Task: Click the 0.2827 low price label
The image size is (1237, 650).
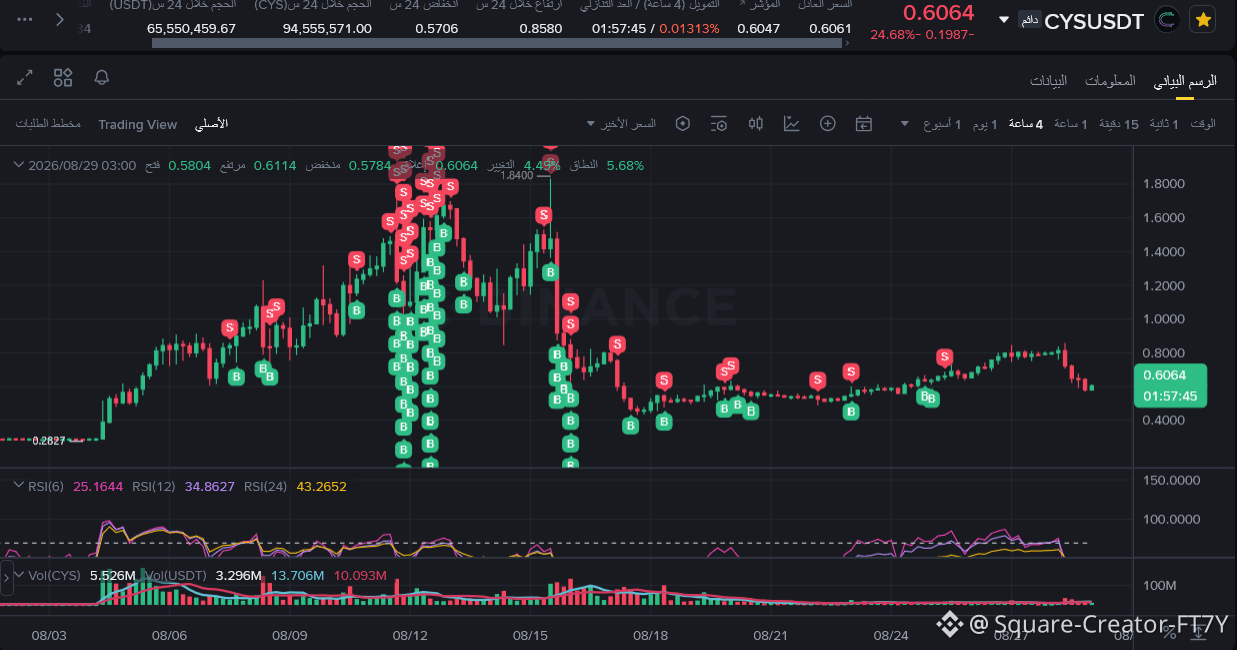Action: coord(49,440)
